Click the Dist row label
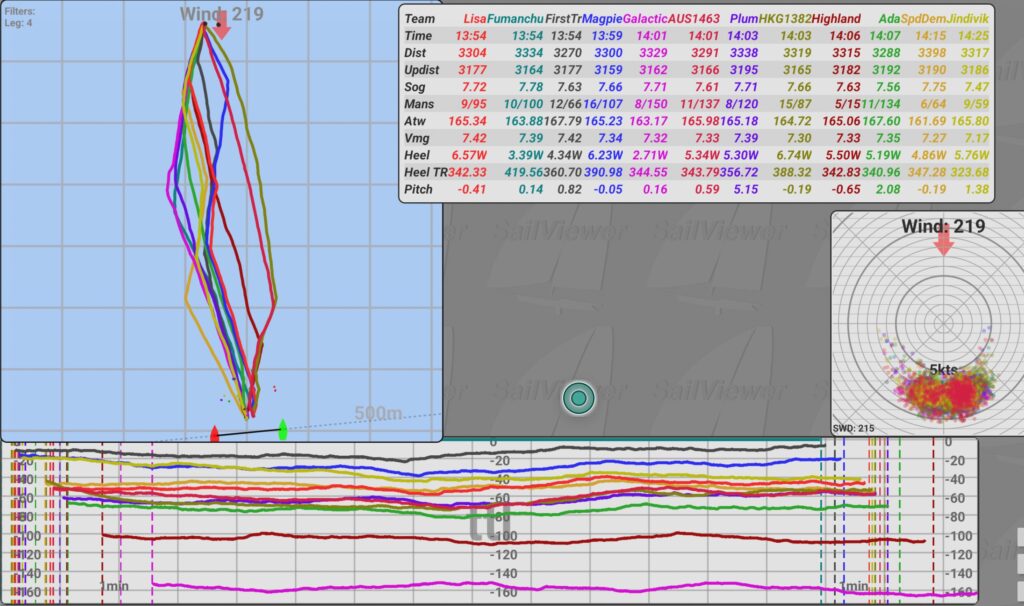This screenshot has height=606, width=1024. pos(415,53)
